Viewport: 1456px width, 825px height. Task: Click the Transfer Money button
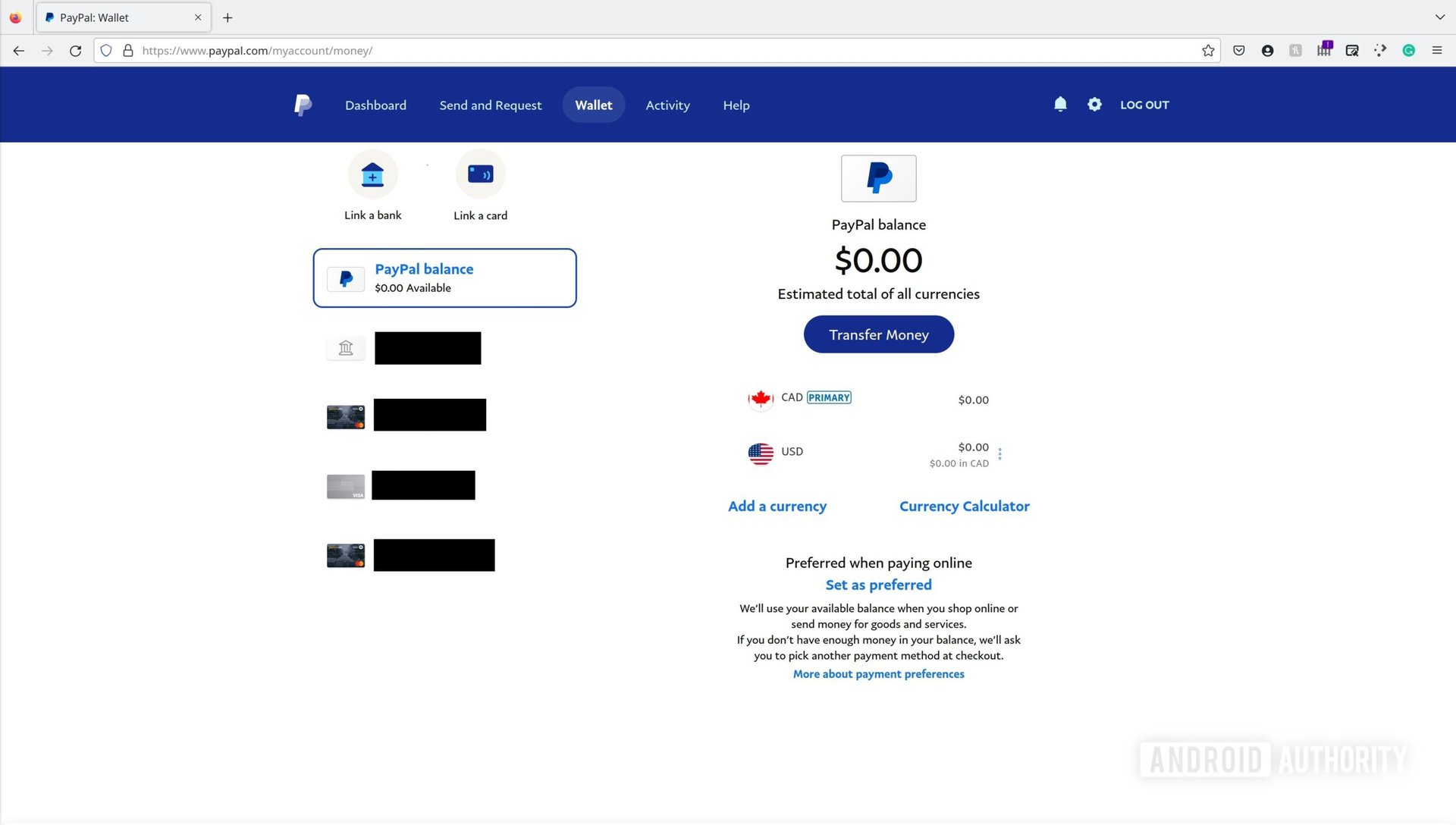tap(878, 334)
